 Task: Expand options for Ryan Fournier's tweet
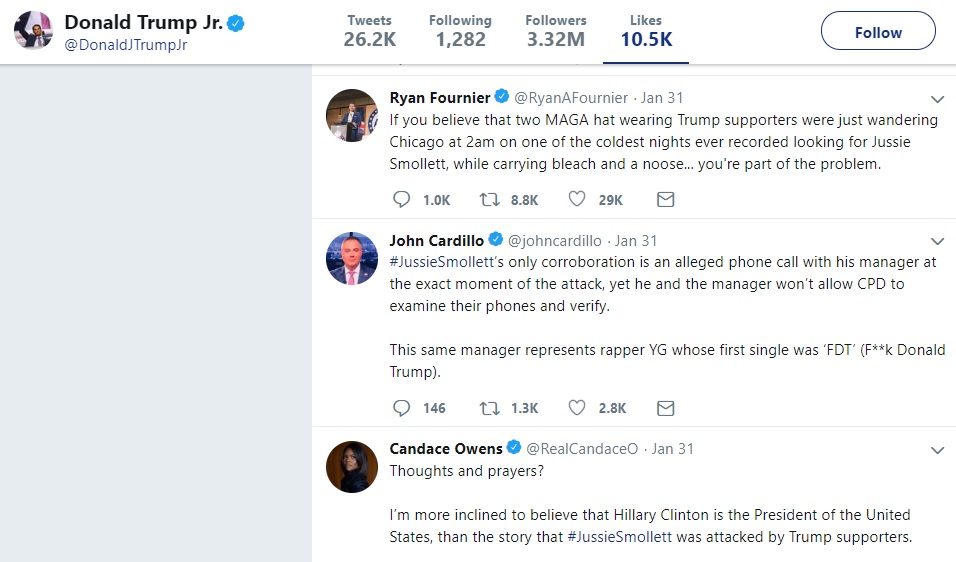(937, 99)
